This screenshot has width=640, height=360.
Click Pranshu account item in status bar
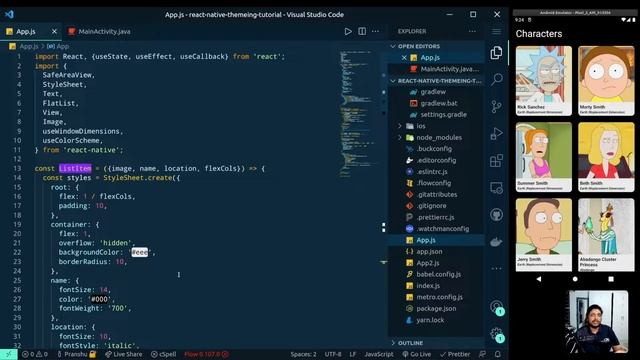(76, 354)
